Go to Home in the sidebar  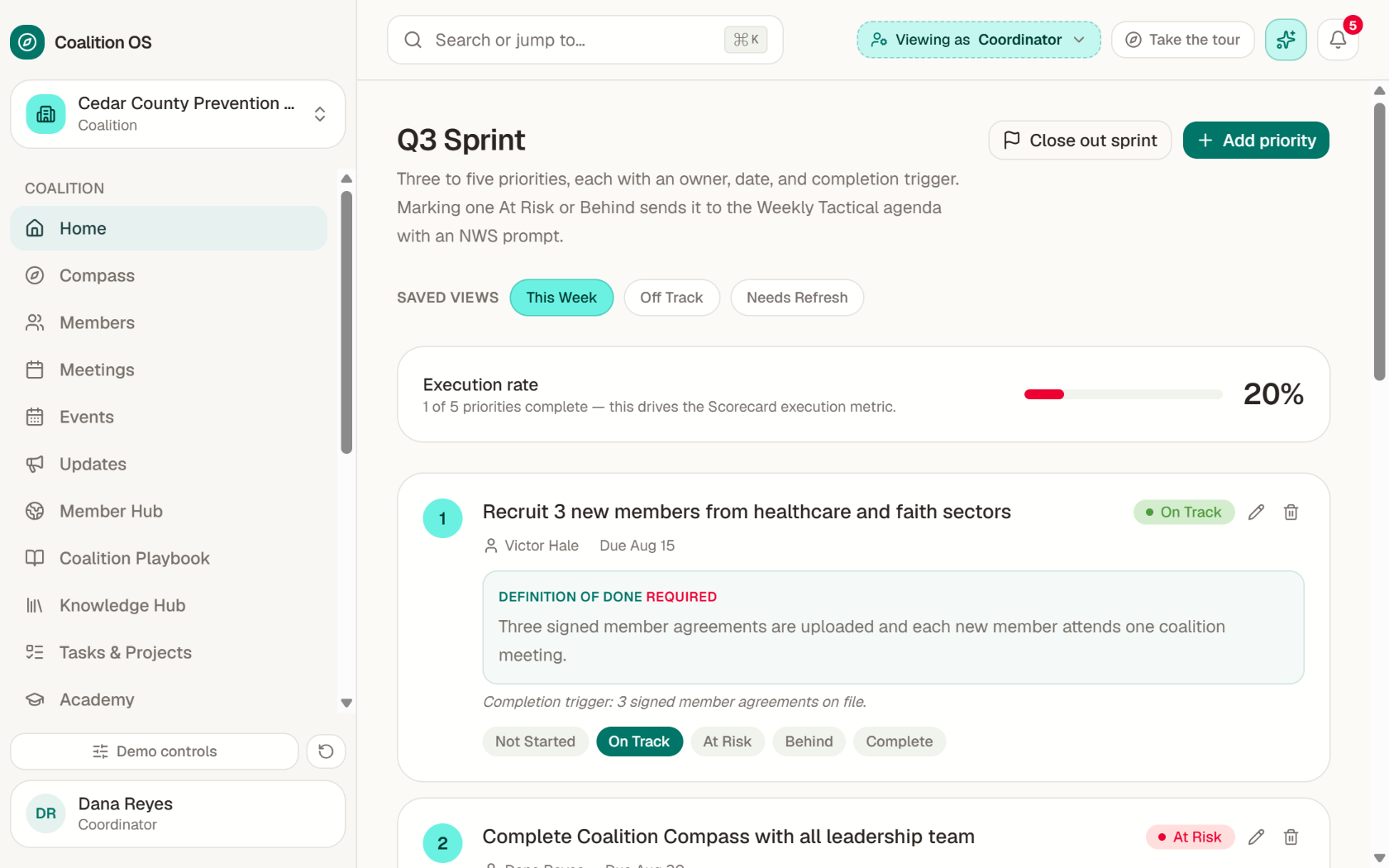click(x=169, y=228)
